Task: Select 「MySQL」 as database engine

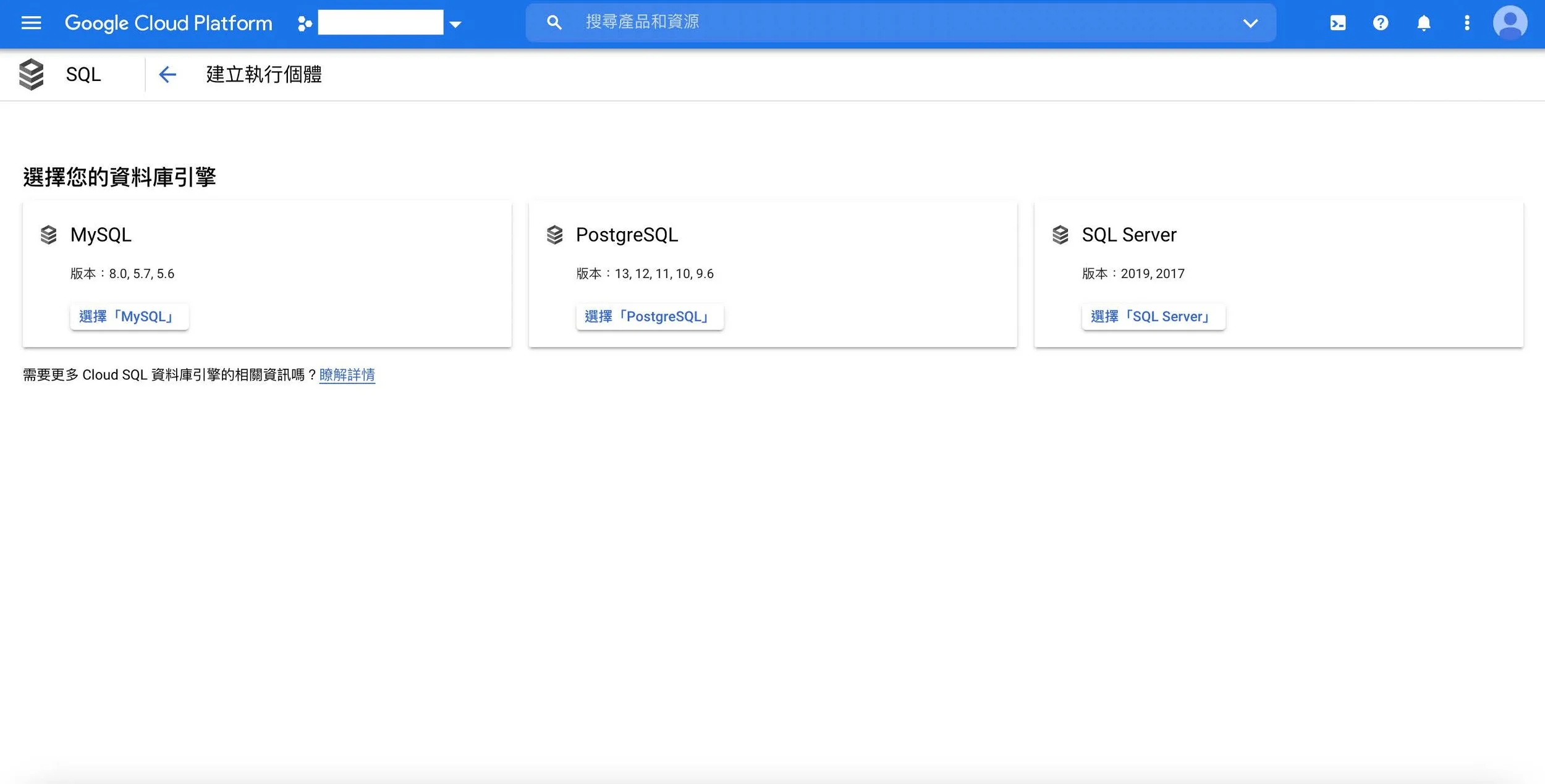Action: (x=129, y=316)
